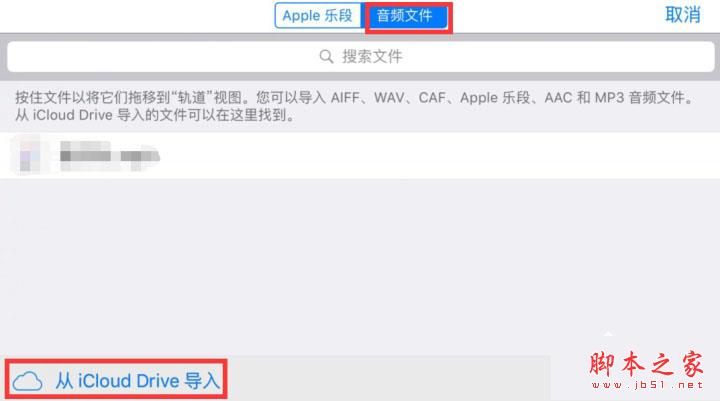Click the iCloud cloud icon
The height and width of the screenshot is (401, 720).
click(28, 381)
